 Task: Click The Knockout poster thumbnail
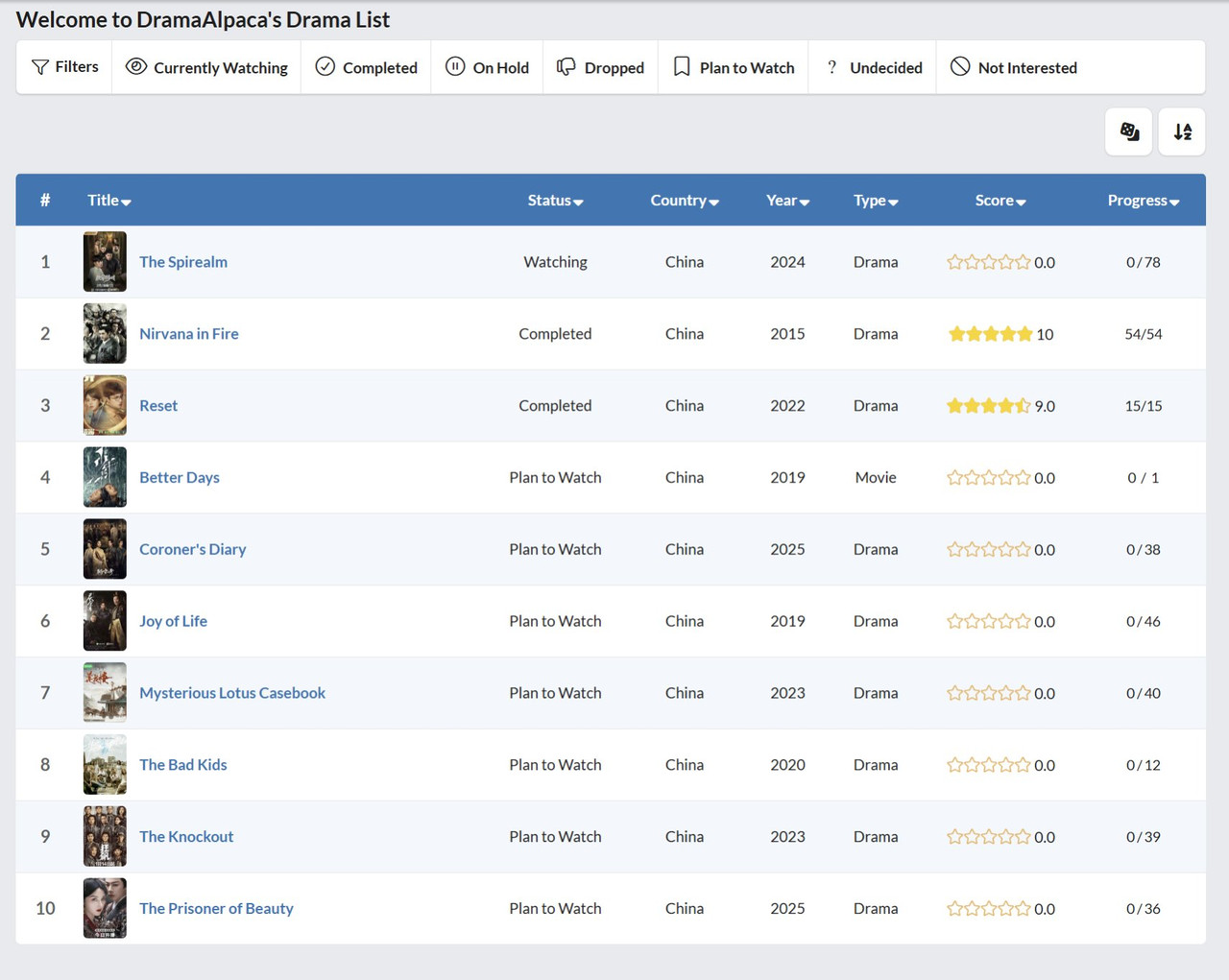(105, 837)
